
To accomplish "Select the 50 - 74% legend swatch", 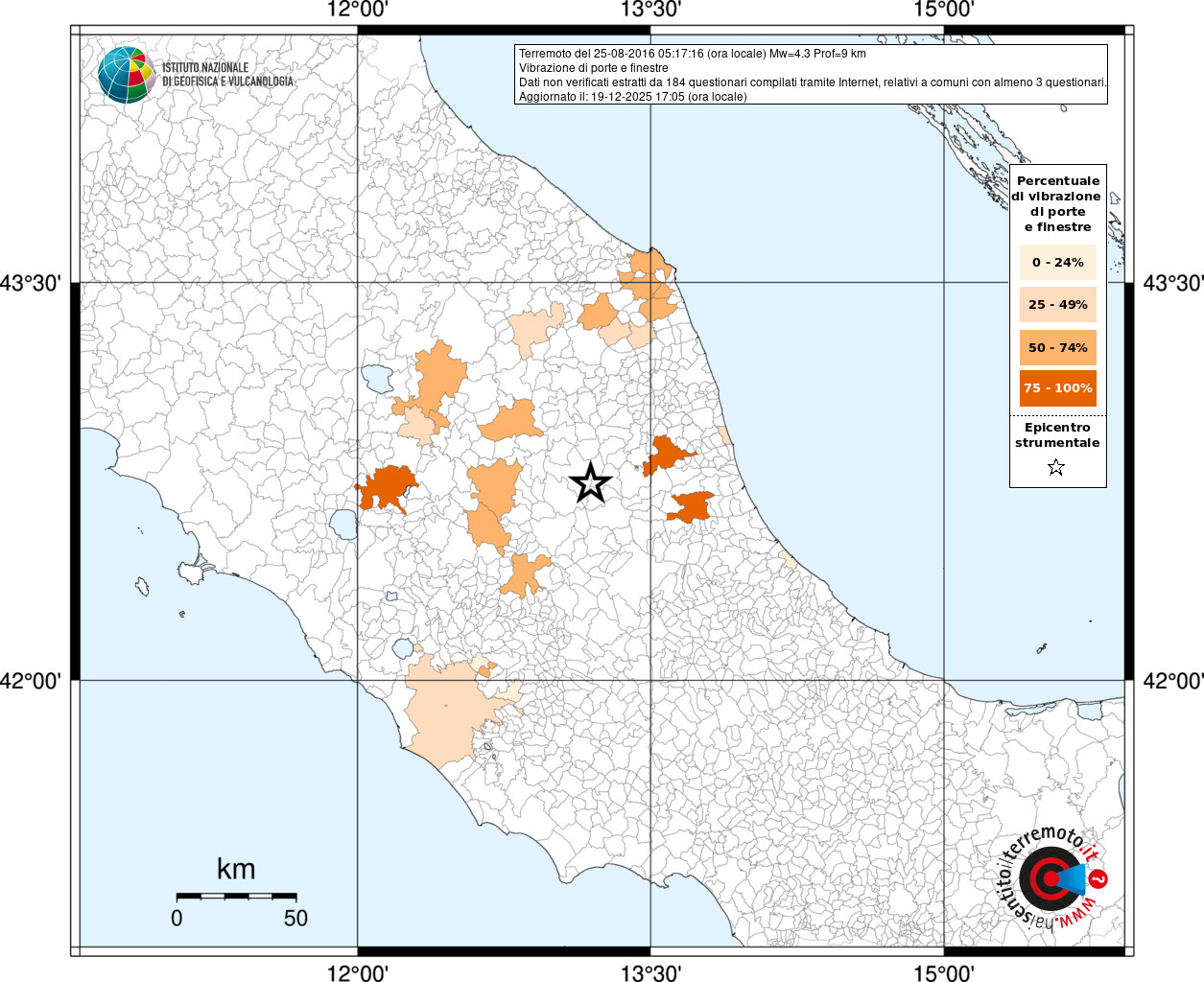I will point(1058,347).
